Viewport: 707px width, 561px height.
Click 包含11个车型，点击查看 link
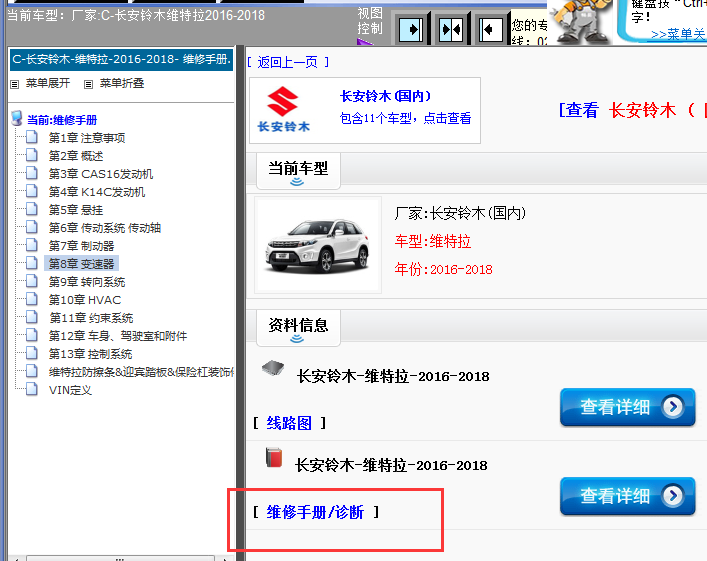pos(405,118)
